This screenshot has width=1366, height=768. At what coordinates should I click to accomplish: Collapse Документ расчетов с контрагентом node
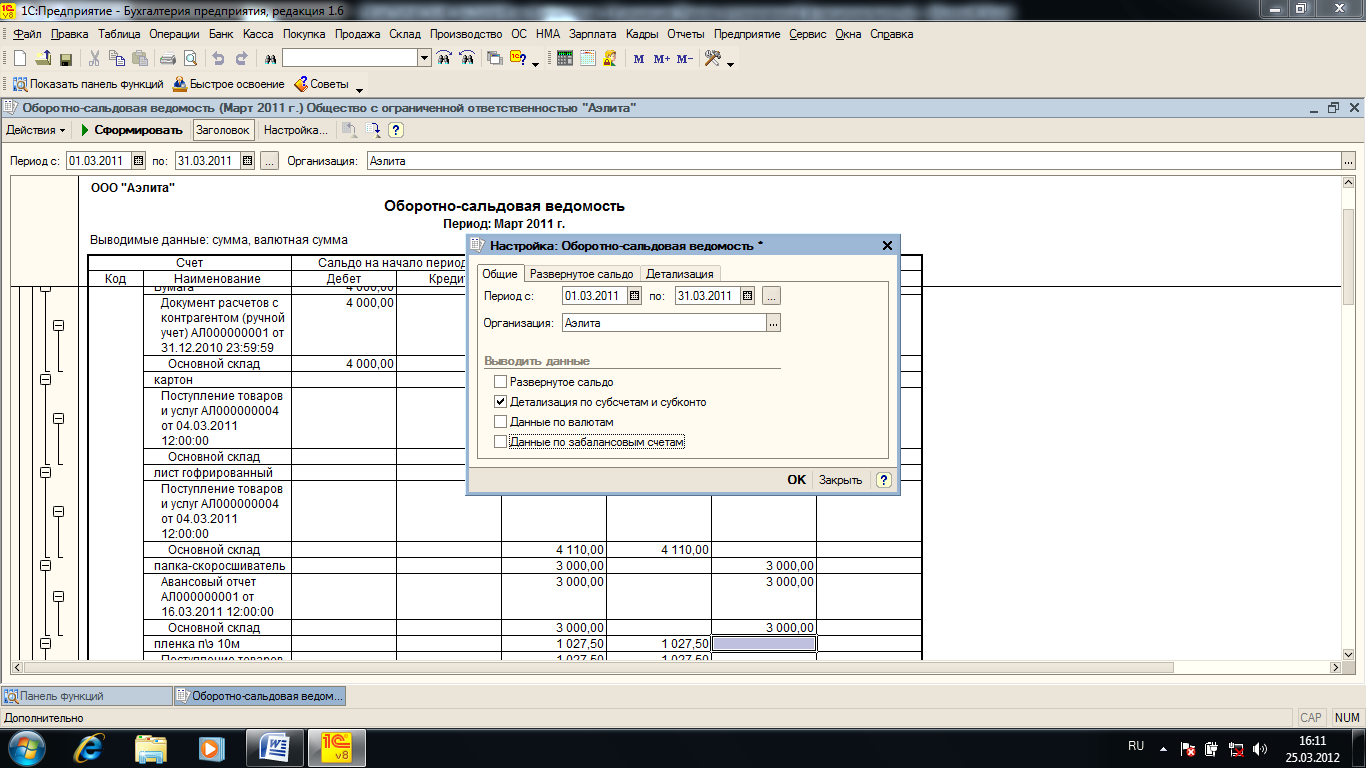pyautogui.click(x=58, y=326)
